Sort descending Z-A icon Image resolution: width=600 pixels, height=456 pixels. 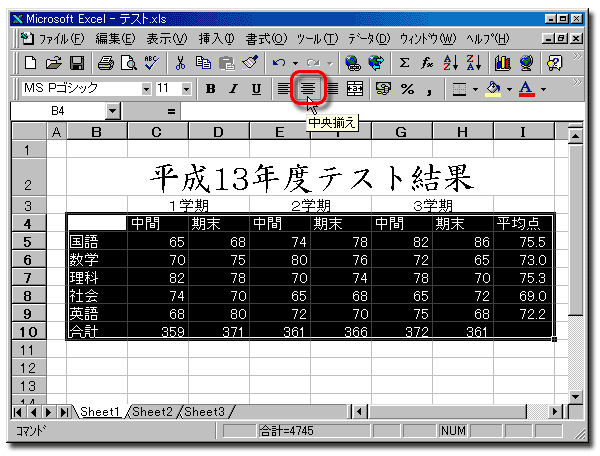tap(474, 63)
